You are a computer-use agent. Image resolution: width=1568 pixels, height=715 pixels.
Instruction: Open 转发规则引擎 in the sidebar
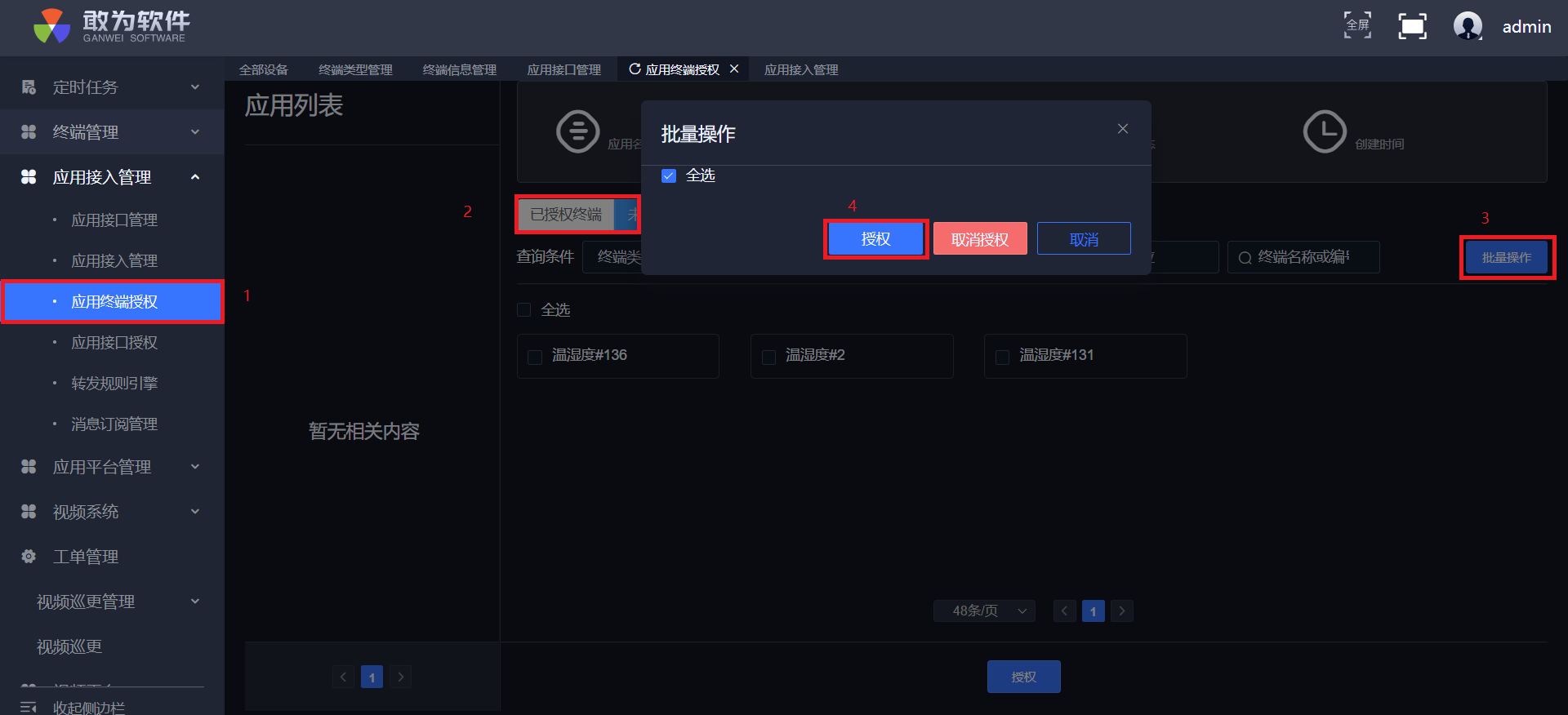tap(113, 384)
